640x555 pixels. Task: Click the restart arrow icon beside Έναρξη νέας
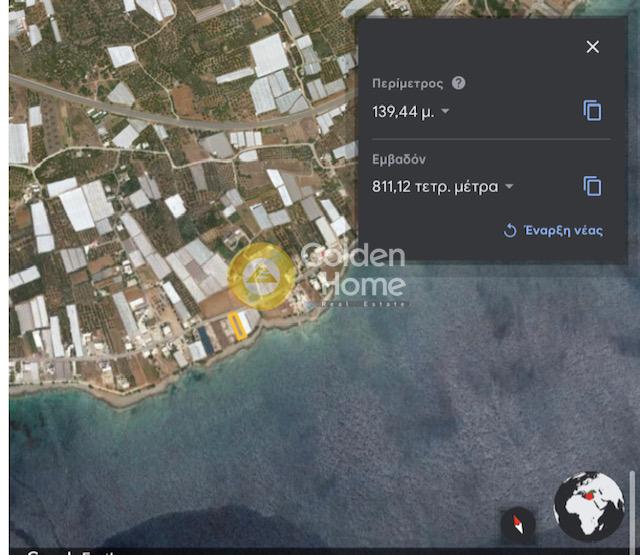click(x=510, y=231)
